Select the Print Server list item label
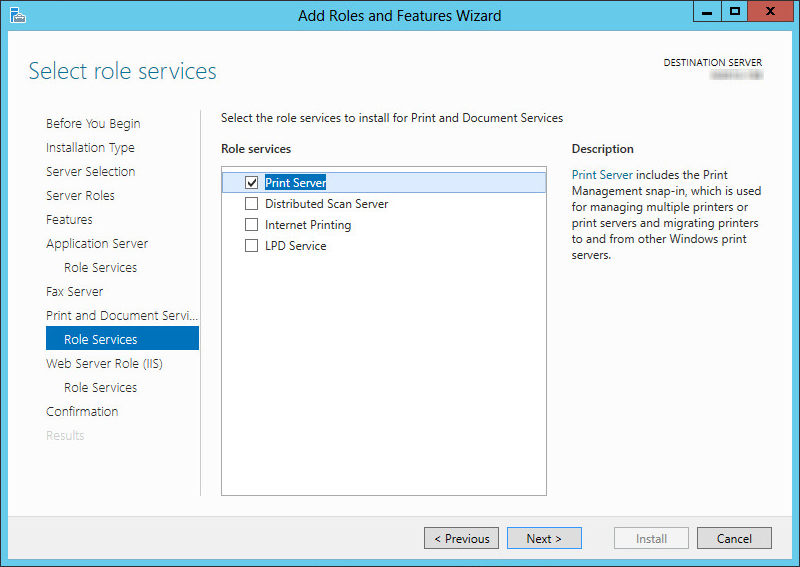800x567 pixels. pyautogui.click(x=295, y=183)
